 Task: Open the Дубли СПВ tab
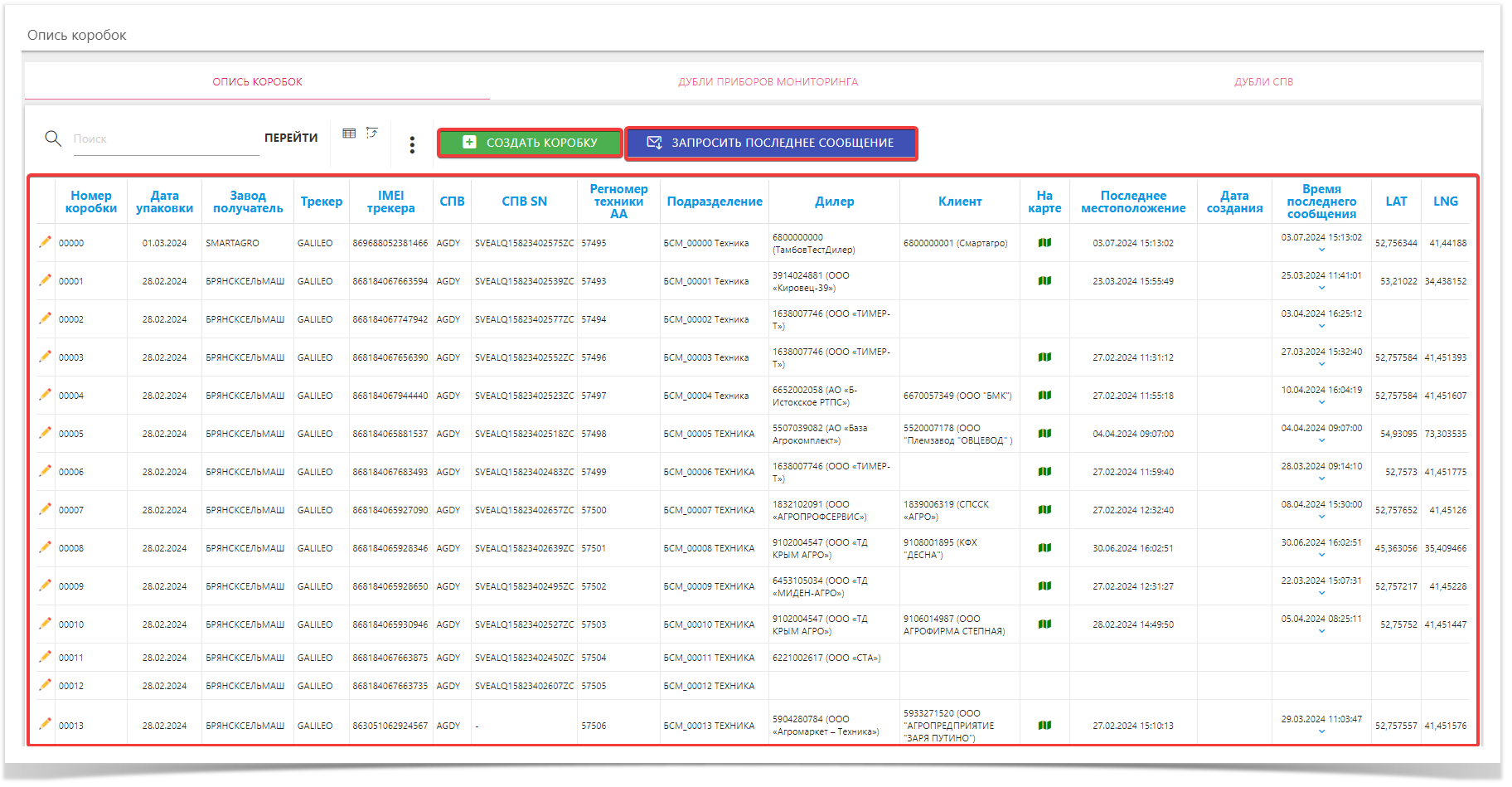pos(1263,82)
